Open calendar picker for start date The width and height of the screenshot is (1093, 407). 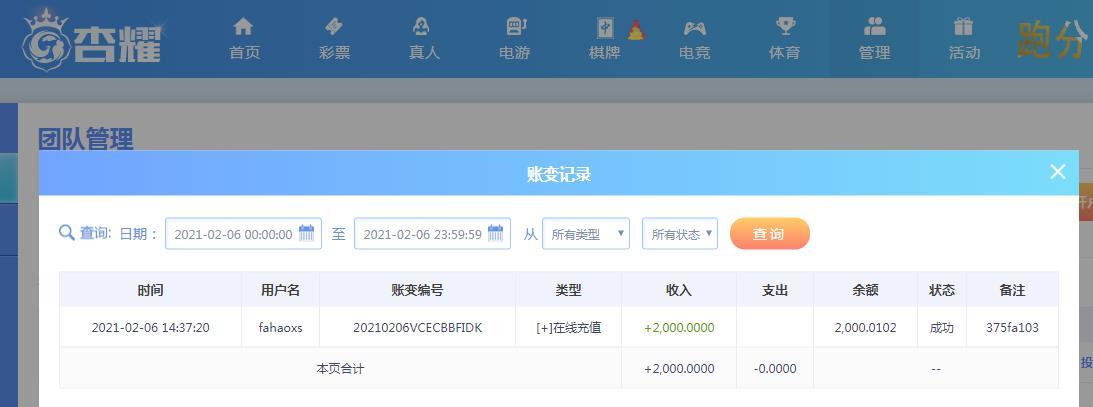click(x=307, y=233)
